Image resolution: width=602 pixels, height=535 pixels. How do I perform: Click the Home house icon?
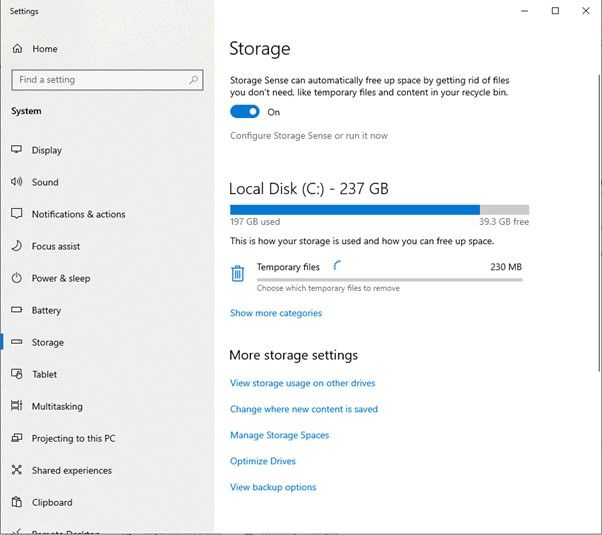click(x=17, y=49)
